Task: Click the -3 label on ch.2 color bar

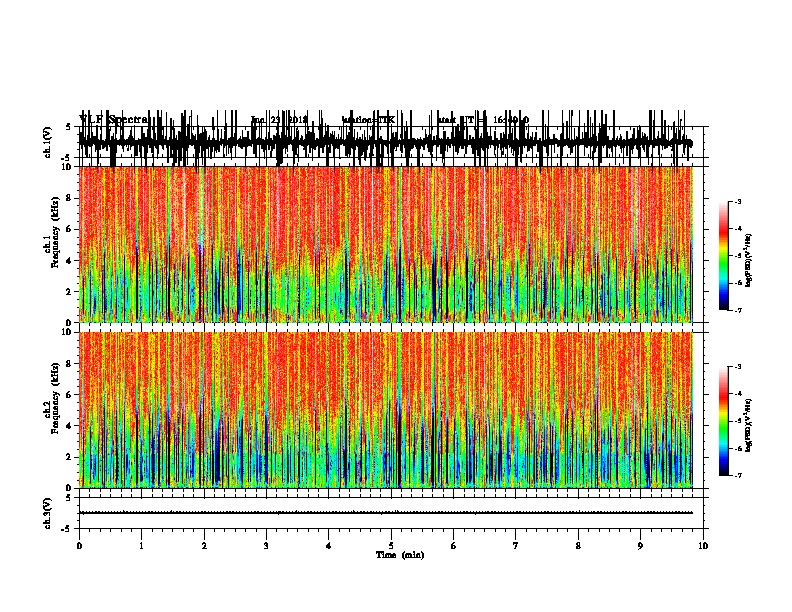Action: pos(737,367)
